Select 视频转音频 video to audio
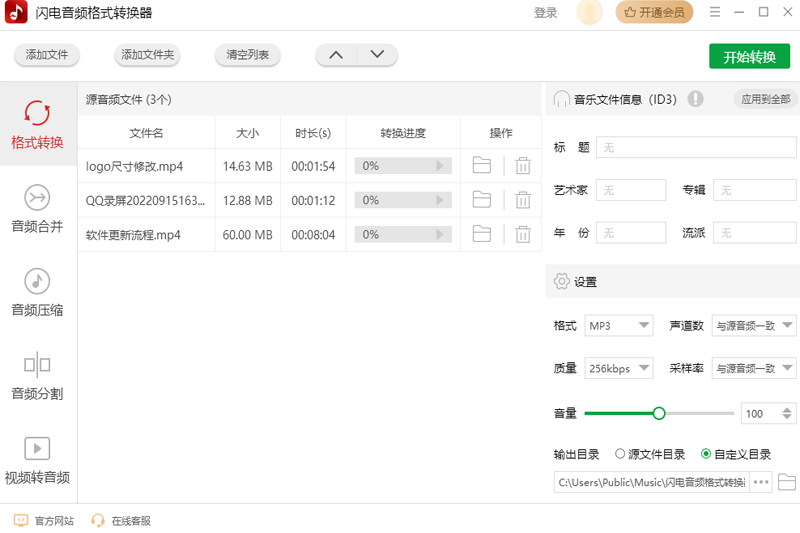 coord(37,460)
